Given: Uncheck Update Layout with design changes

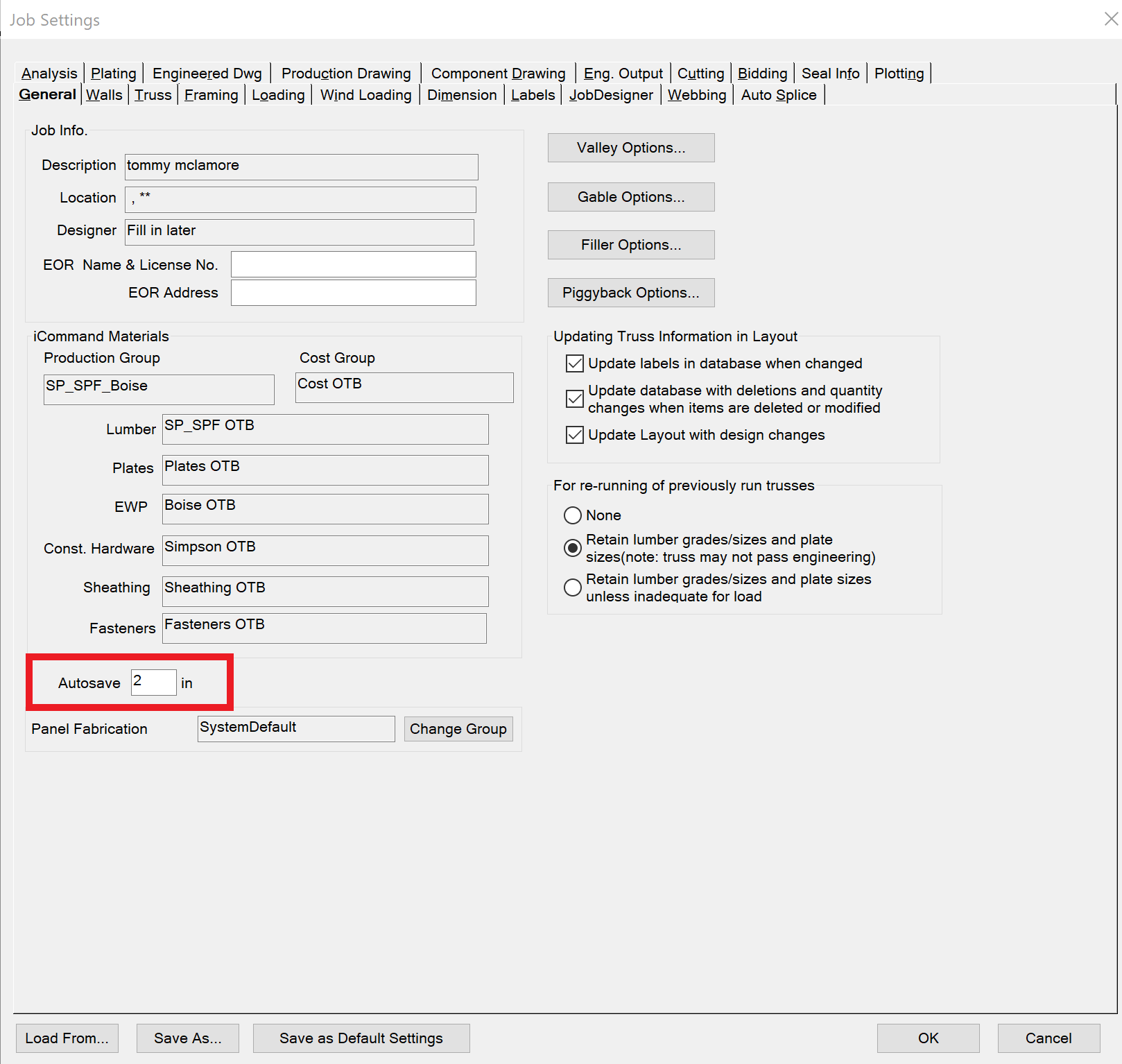Looking at the screenshot, I should click(575, 435).
